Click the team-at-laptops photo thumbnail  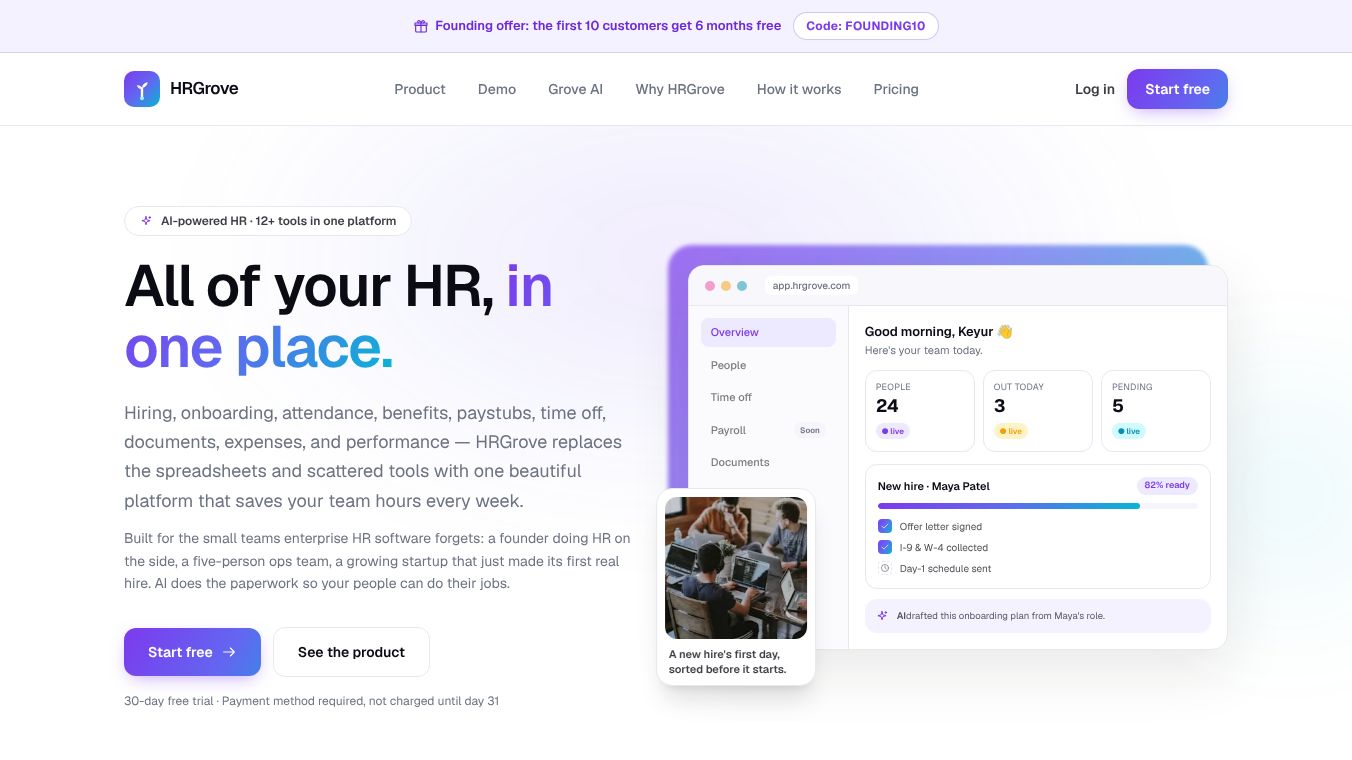tap(736, 568)
